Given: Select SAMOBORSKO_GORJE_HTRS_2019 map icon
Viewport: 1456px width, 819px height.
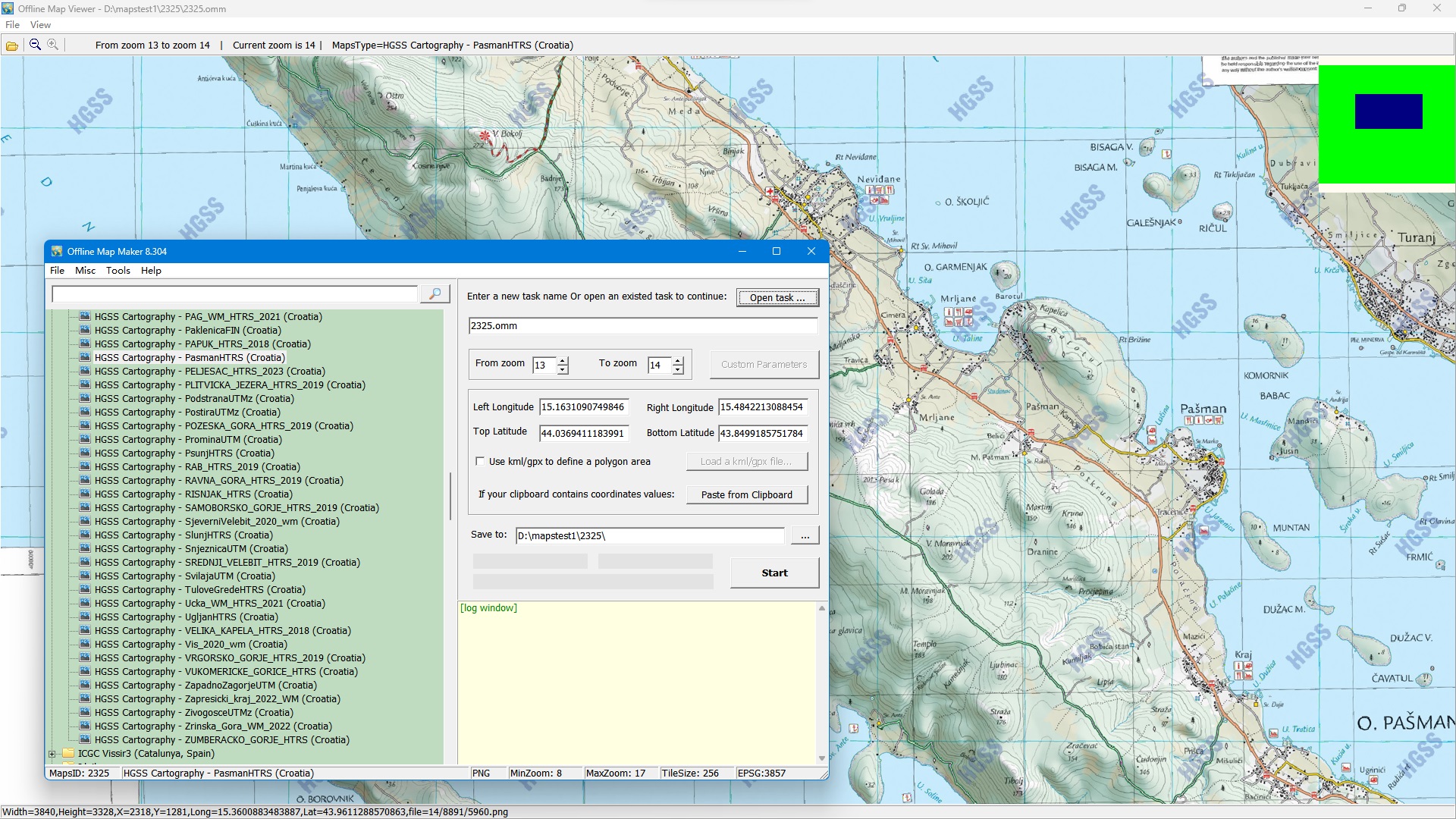Looking at the screenshot, I should [x=86, y=507].
